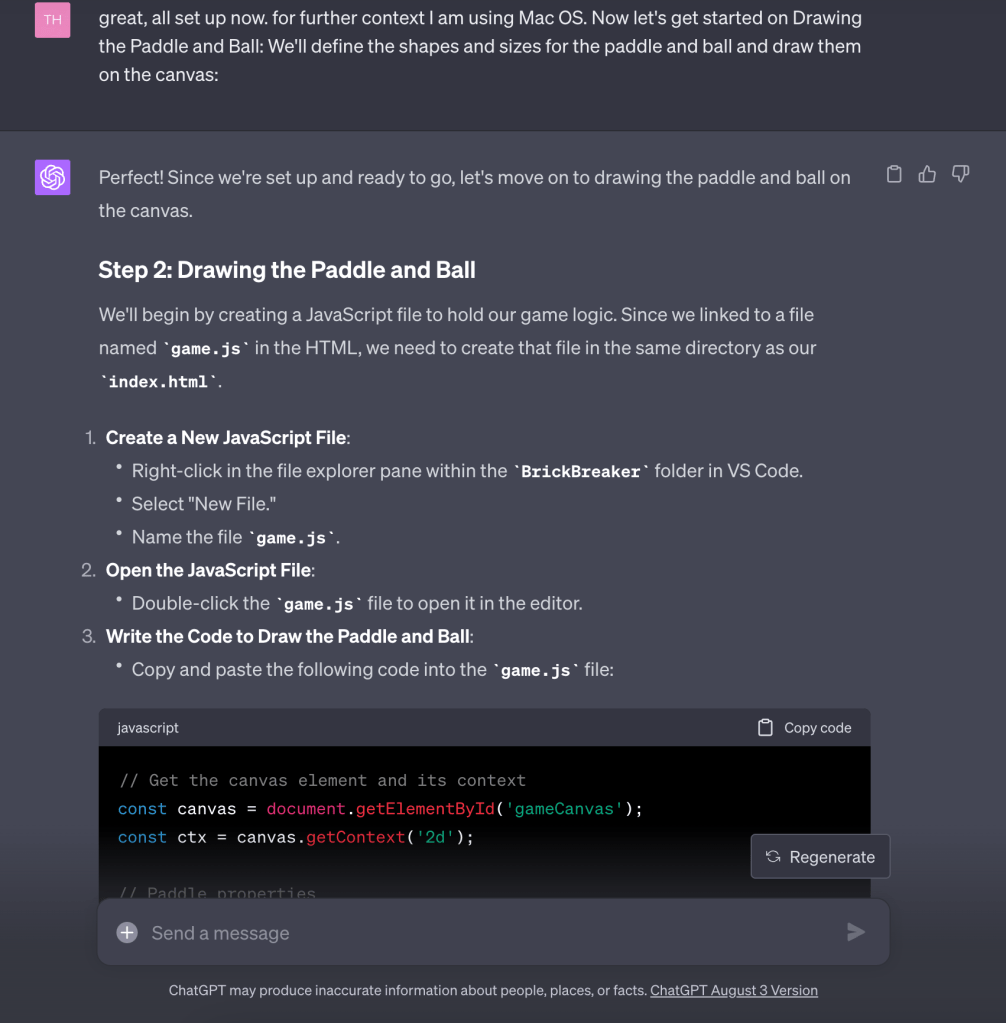Click the javascript language label on the code block

148,728
